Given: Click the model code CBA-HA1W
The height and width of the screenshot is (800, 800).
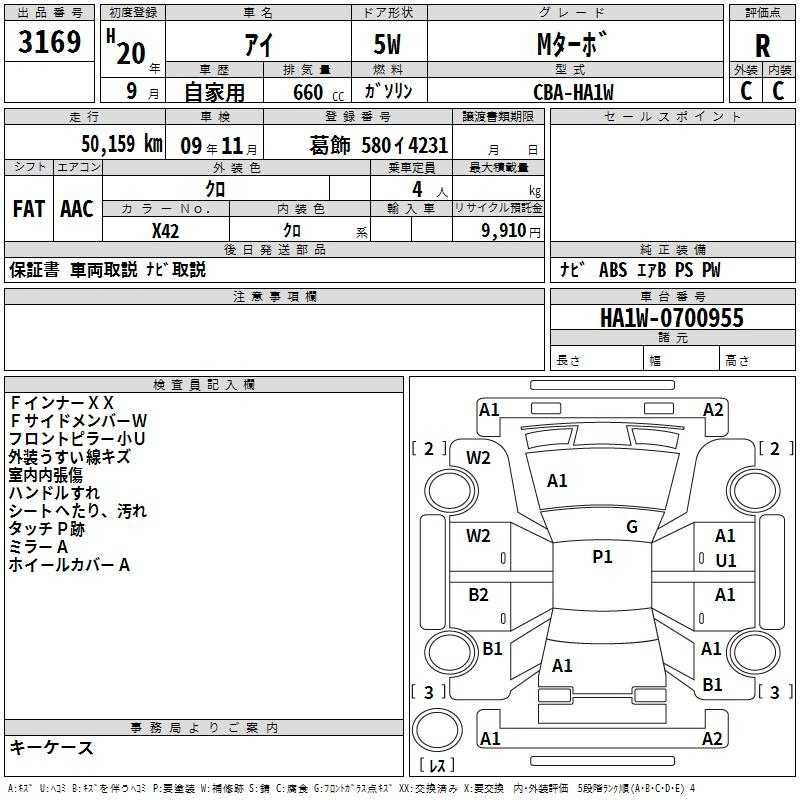Looking at the screenshot, I should [572, 92].
